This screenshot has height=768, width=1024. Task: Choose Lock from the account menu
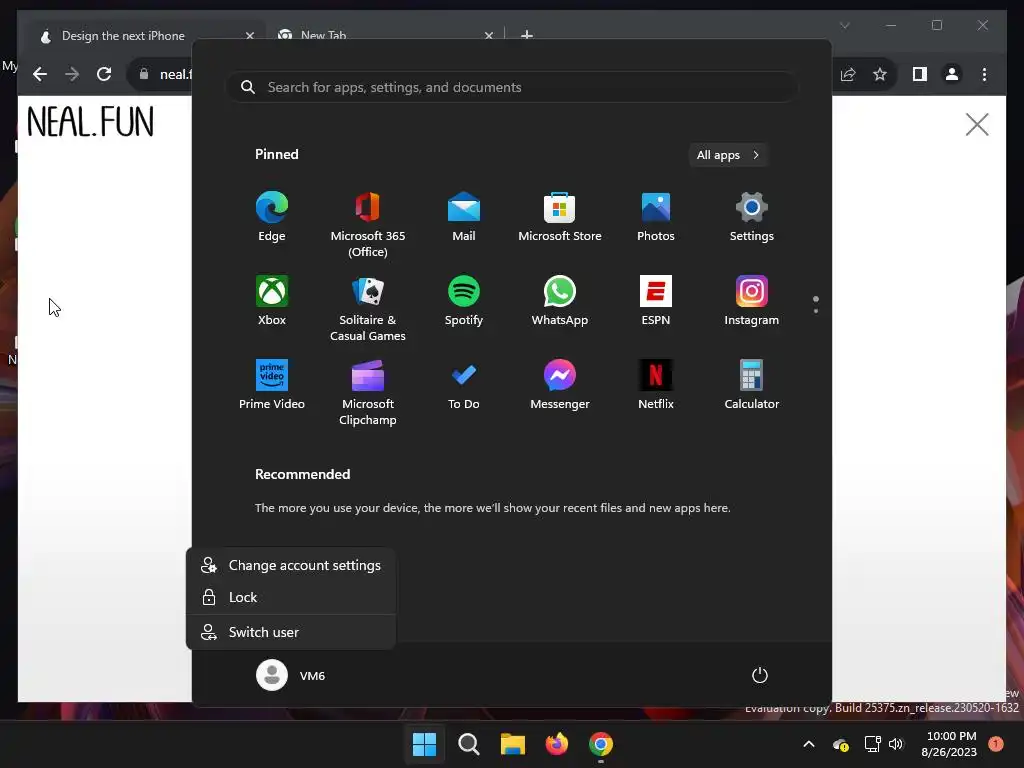[x=291, y=597]
